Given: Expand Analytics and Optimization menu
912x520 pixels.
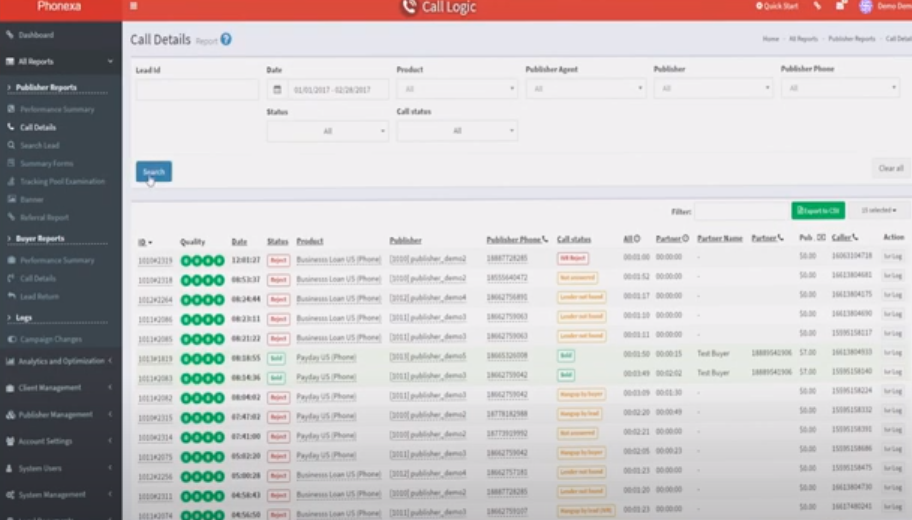Looking at the screenshot, I should (x=60, y=361).
